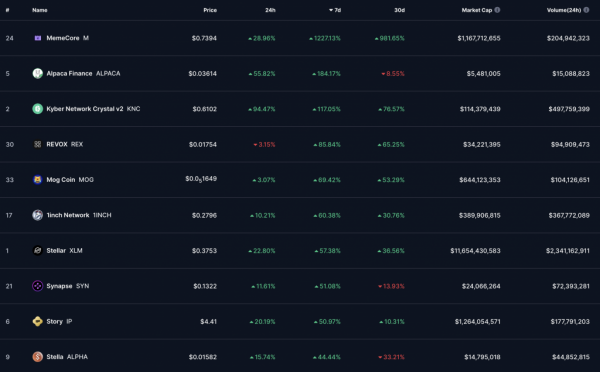This screenshot has width=600, height=372.
Task: Sort by the rank # column header
Action: [7, 10]
